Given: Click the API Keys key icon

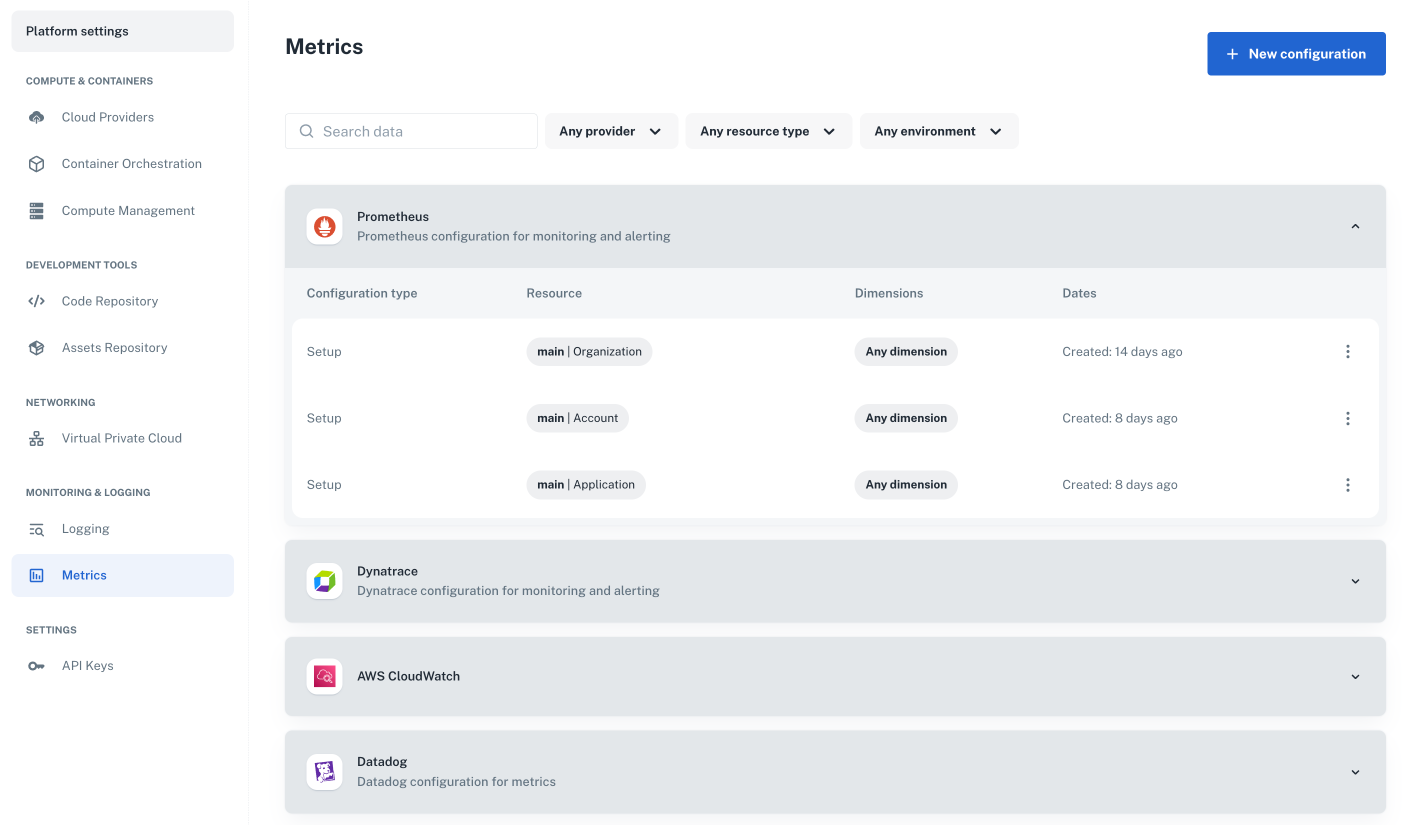Looking at the screenshot, I should (36, 665).
